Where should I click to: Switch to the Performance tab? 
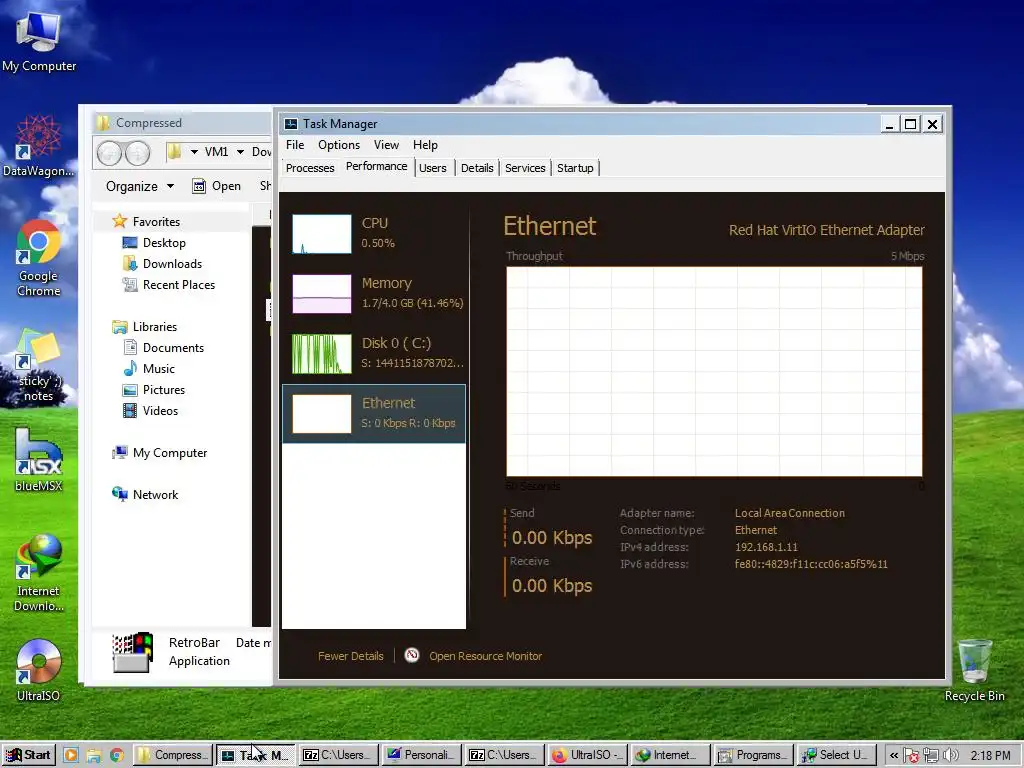click(377, 167)
